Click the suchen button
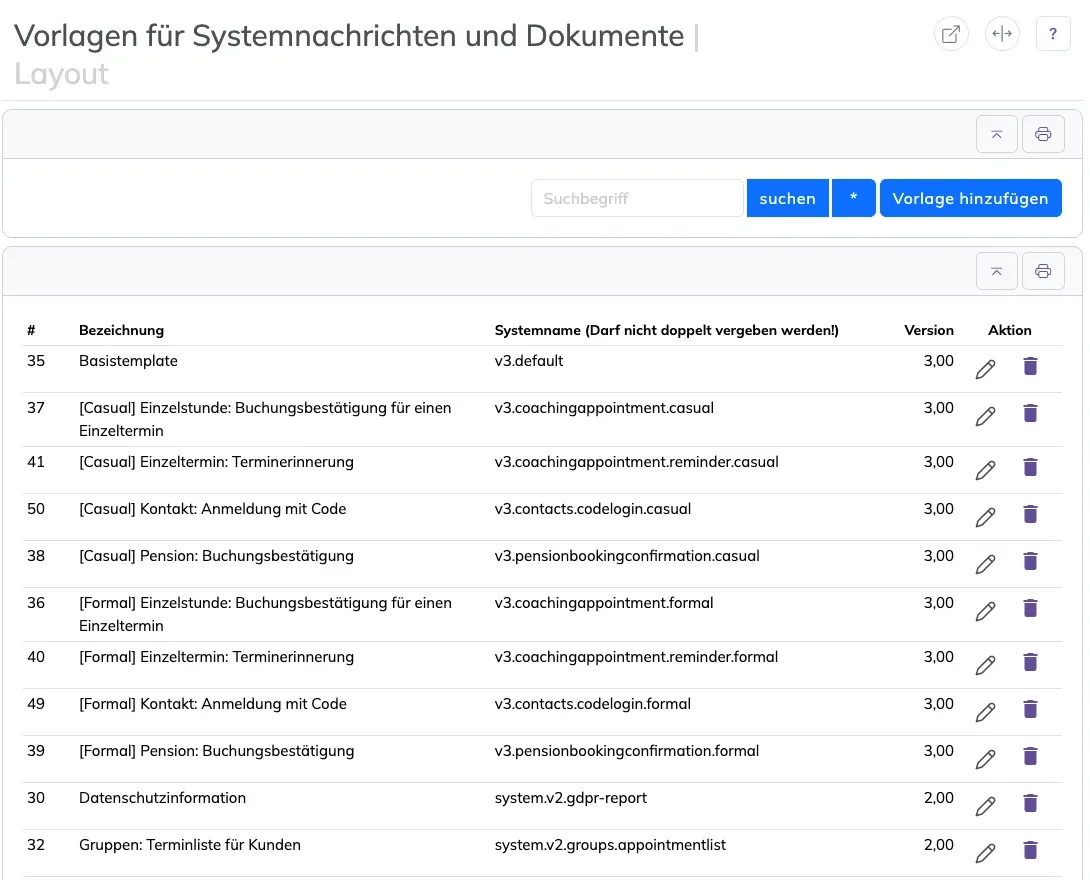This screenshot has width=1090, height=880. (x=787, y=198)
